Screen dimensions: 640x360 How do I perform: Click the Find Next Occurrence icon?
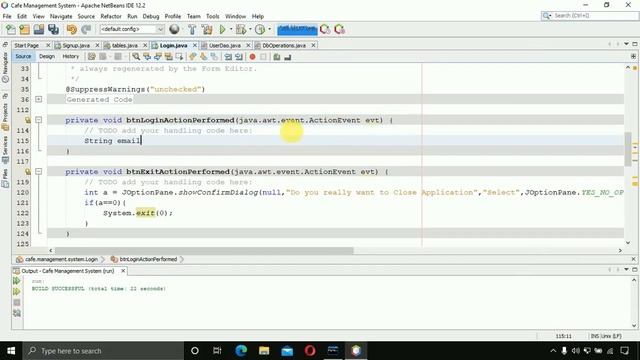[x=158, y=57]
